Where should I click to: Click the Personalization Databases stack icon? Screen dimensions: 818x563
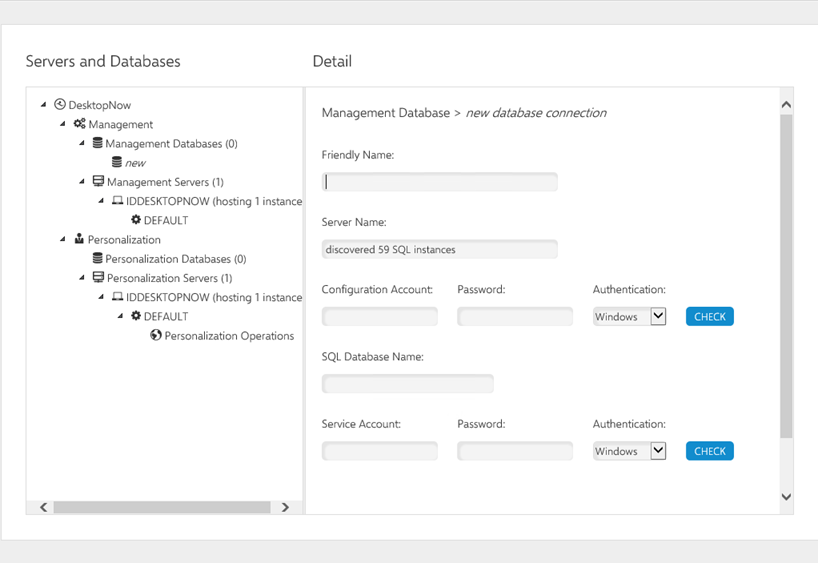click(x=98, y=259)
